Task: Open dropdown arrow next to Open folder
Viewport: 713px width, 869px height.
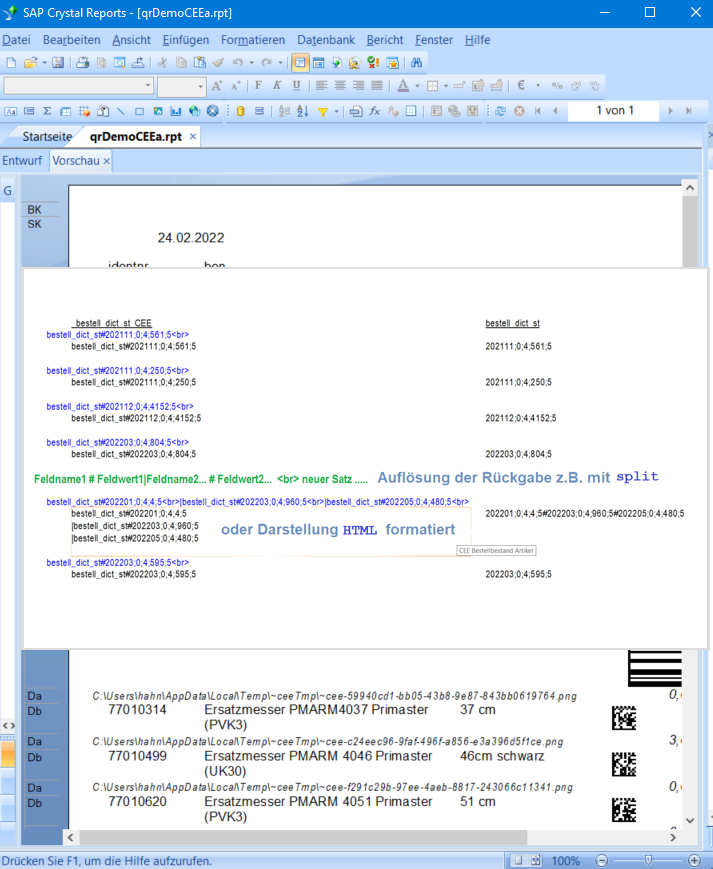Action: [44, 63]
